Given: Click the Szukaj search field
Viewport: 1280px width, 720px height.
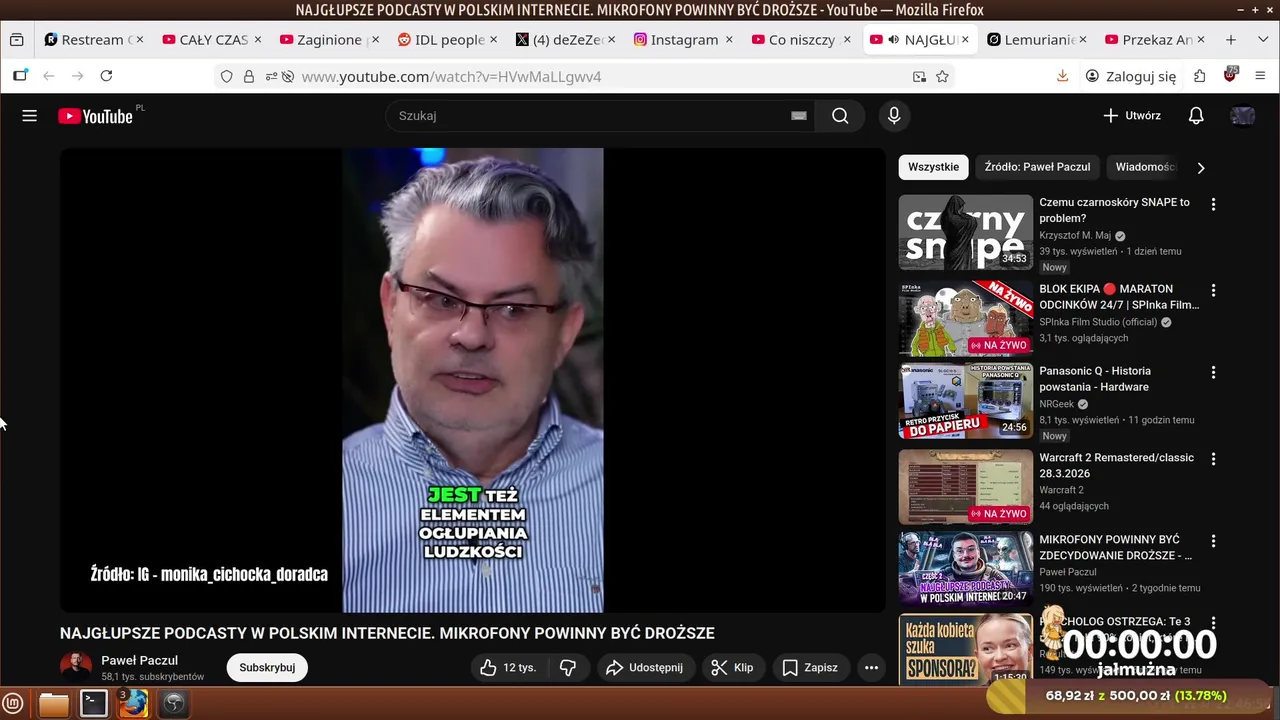Looking at the screenshot, I should point(590,116).
